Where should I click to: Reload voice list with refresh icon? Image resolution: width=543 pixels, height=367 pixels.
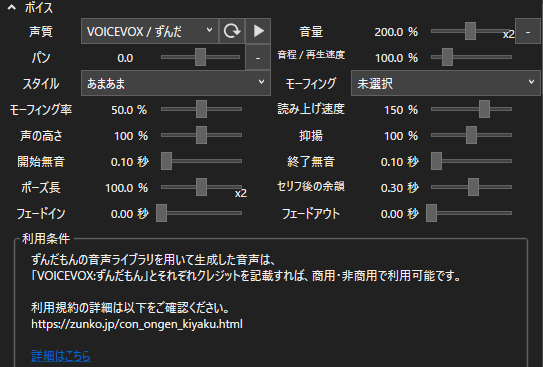[232, 31]
